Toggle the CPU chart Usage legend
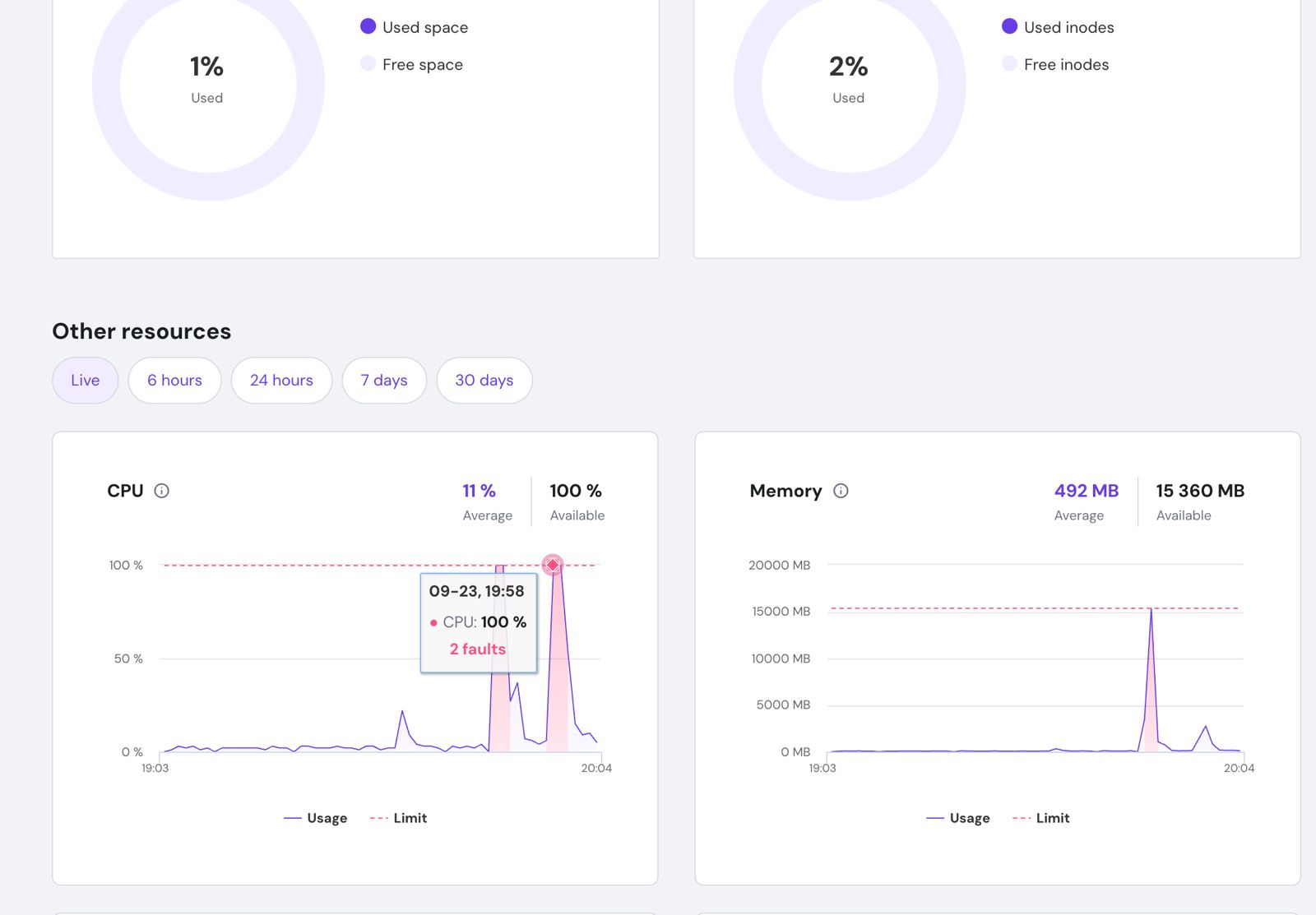1316x915 pixels. tap(316, 818)
